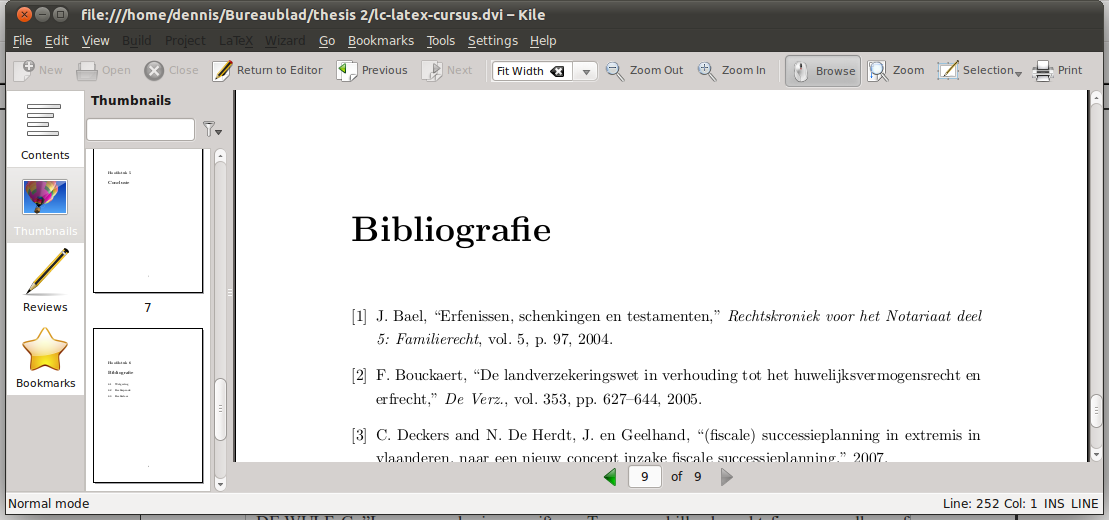This screenshot has height=520, width=1109.
Task: Print the document
Action: click(x=1057, y=70)
